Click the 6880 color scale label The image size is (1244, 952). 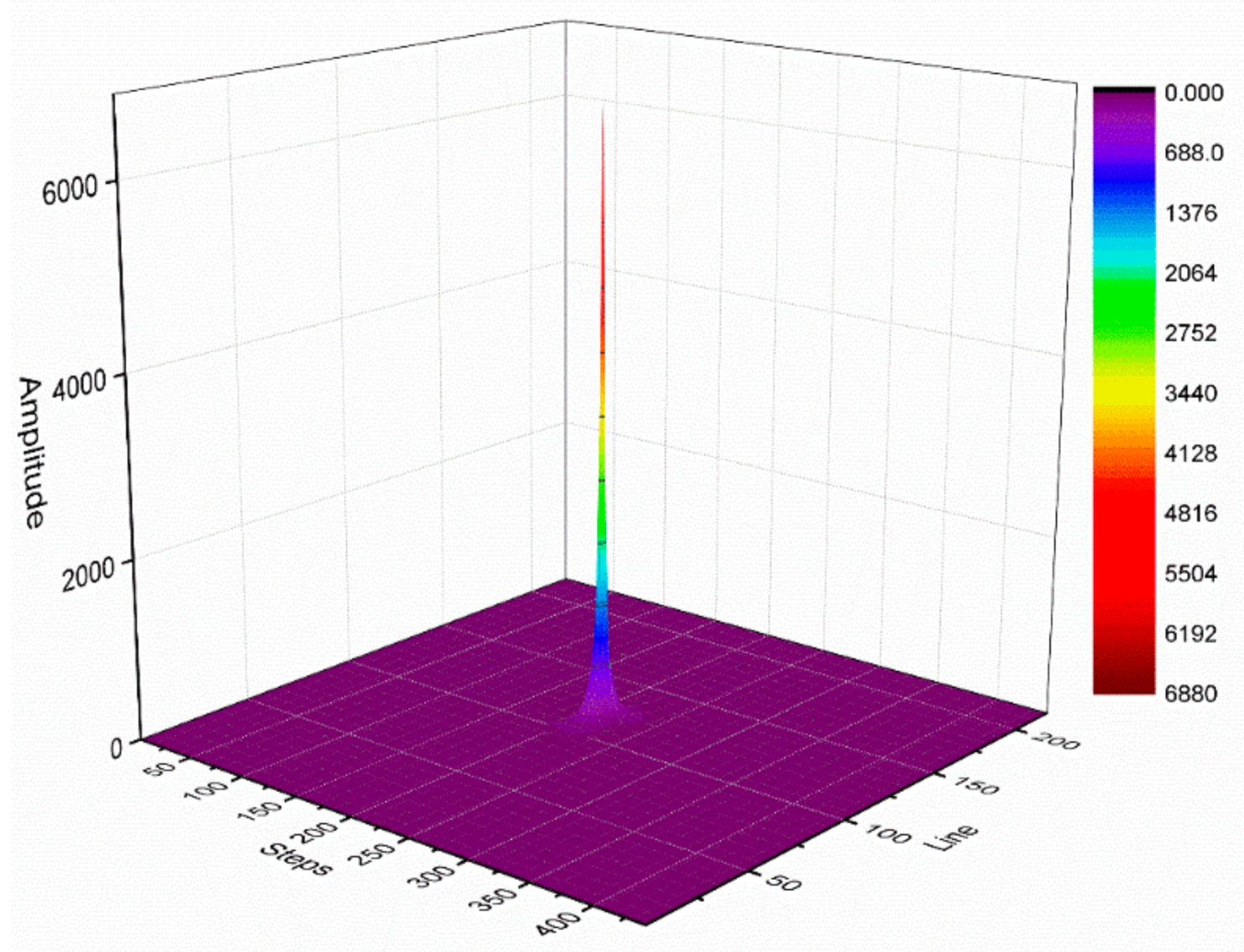(1190, 693)
